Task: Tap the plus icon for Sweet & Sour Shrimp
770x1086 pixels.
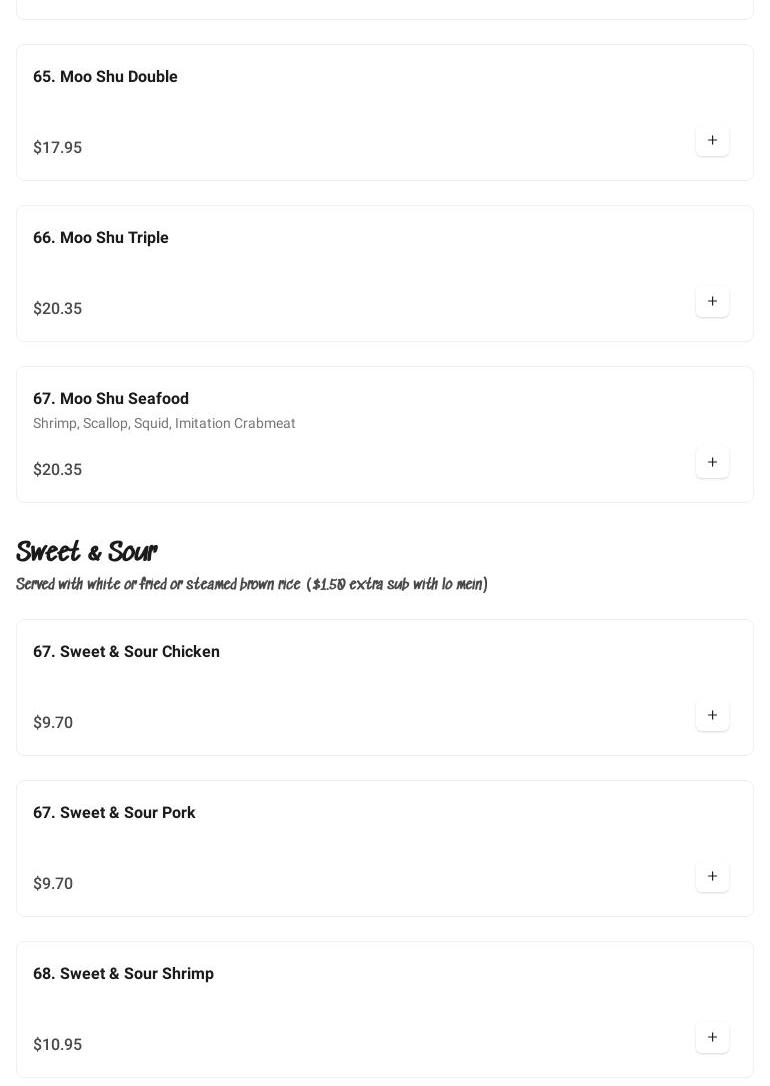Action: point(712,1038)
